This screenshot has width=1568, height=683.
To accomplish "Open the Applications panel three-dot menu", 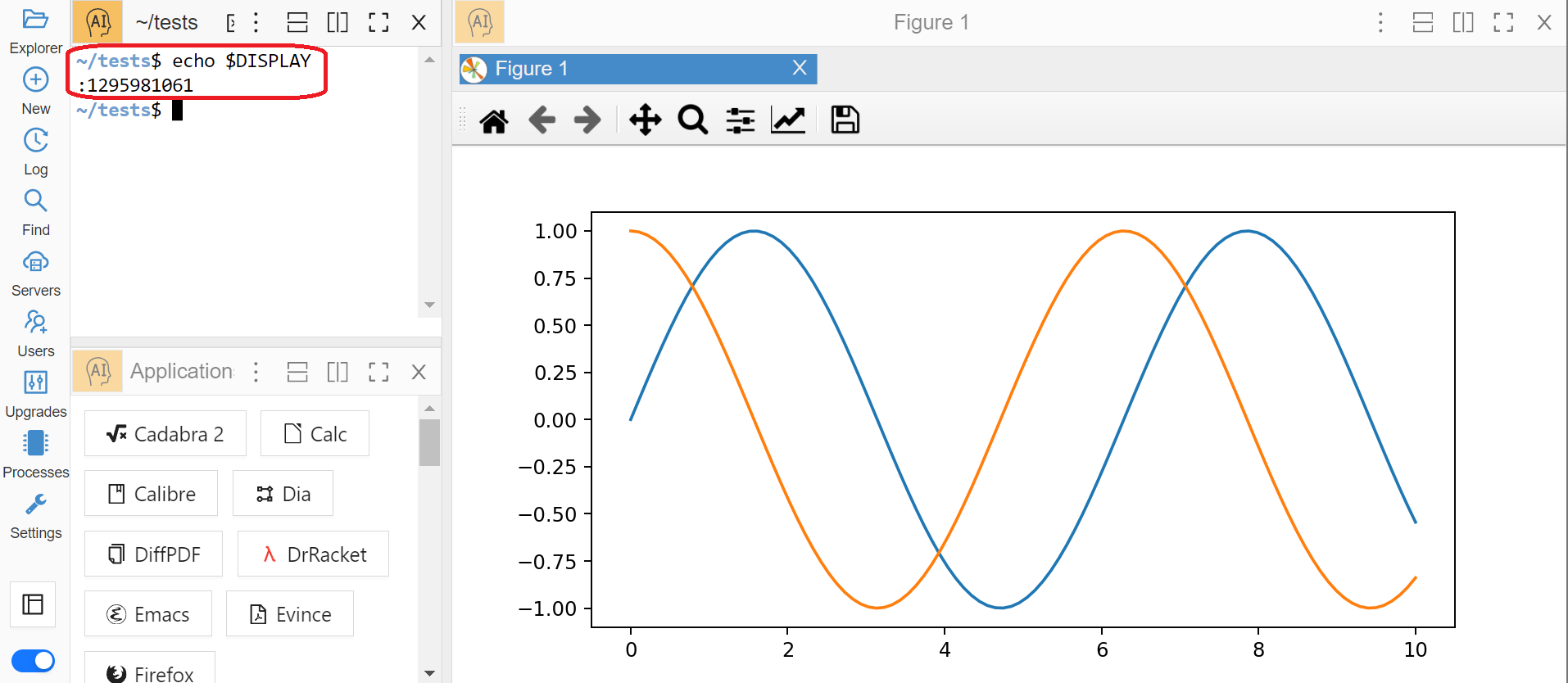I will [256, 372].
